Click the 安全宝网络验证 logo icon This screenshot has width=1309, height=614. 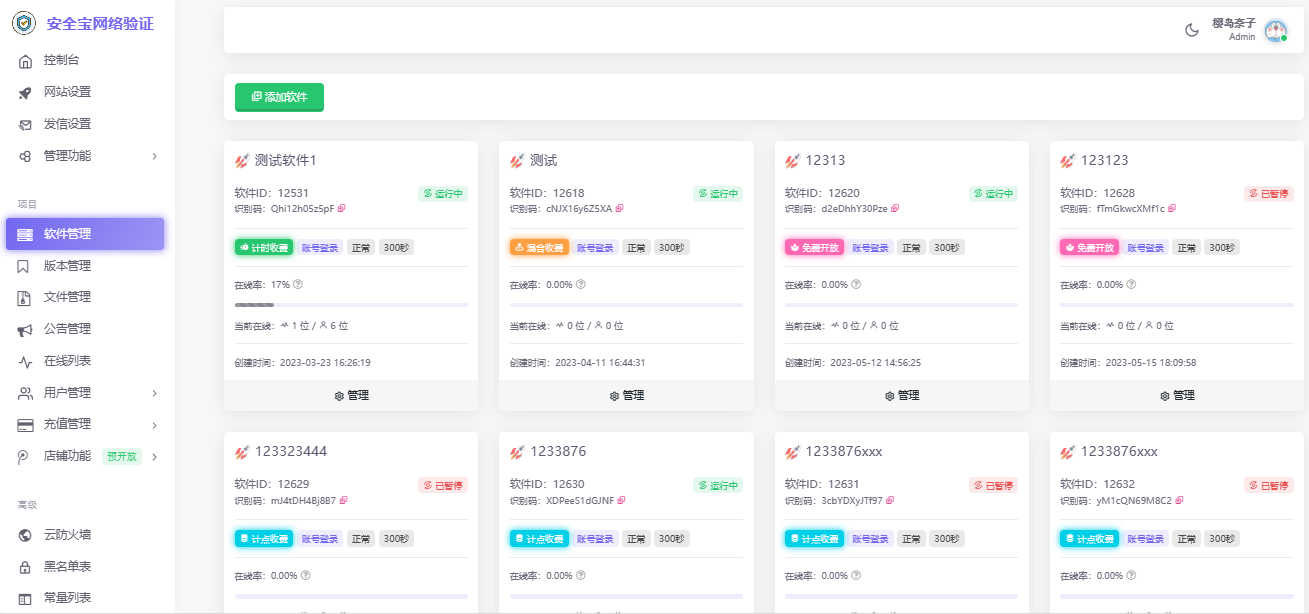click(22, 23)
